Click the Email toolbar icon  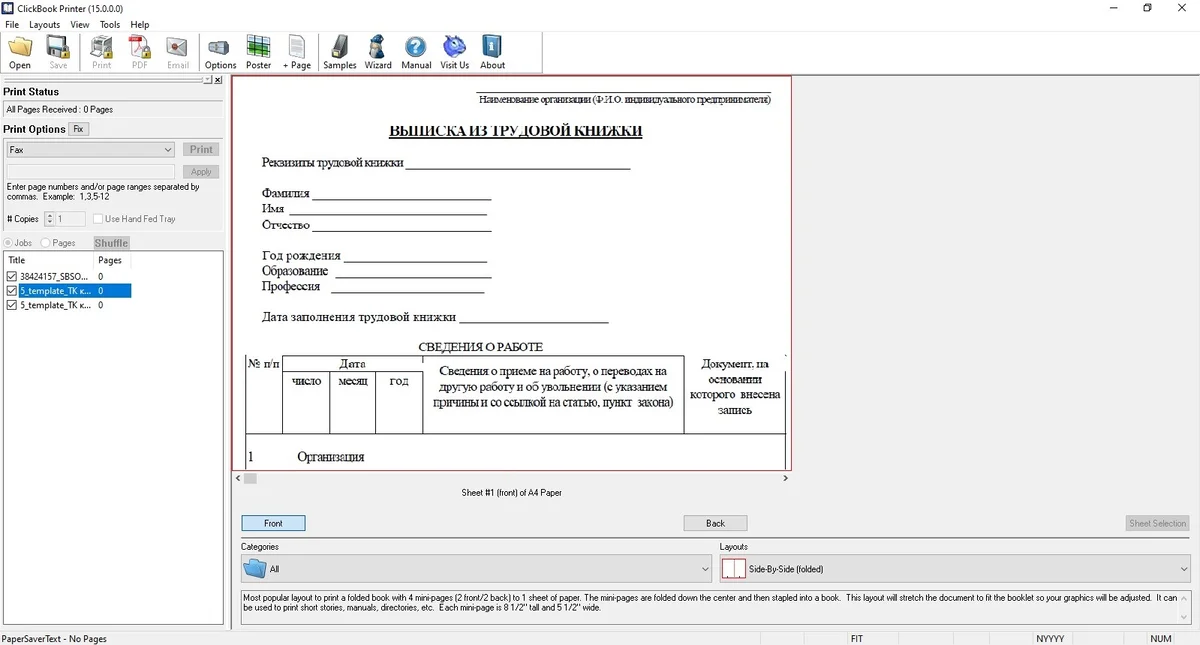[178, 47]
